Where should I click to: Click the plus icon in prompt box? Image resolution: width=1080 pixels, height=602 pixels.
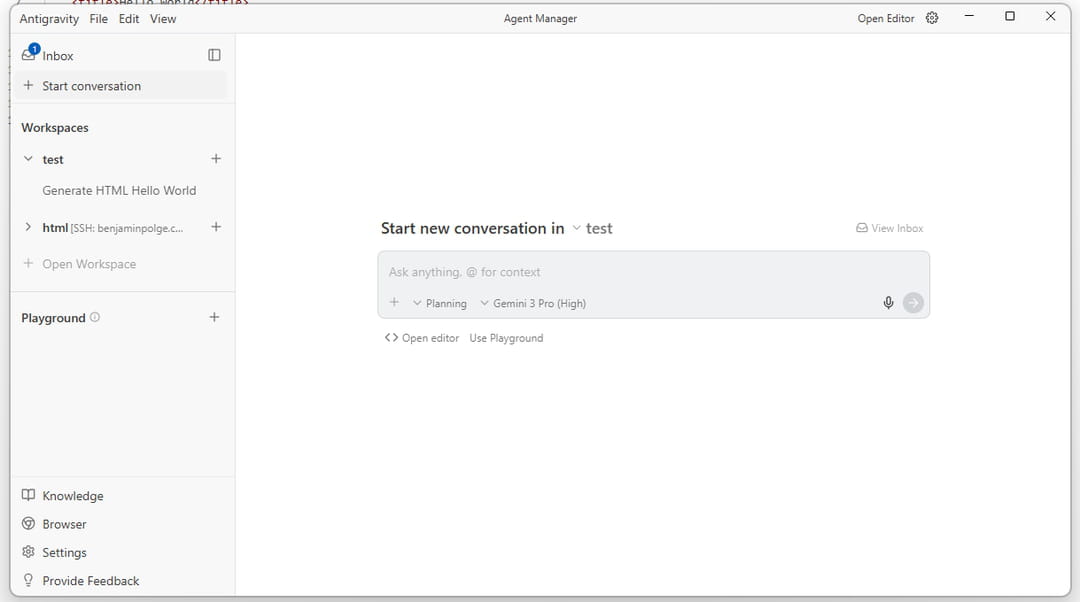click(394, 303)
